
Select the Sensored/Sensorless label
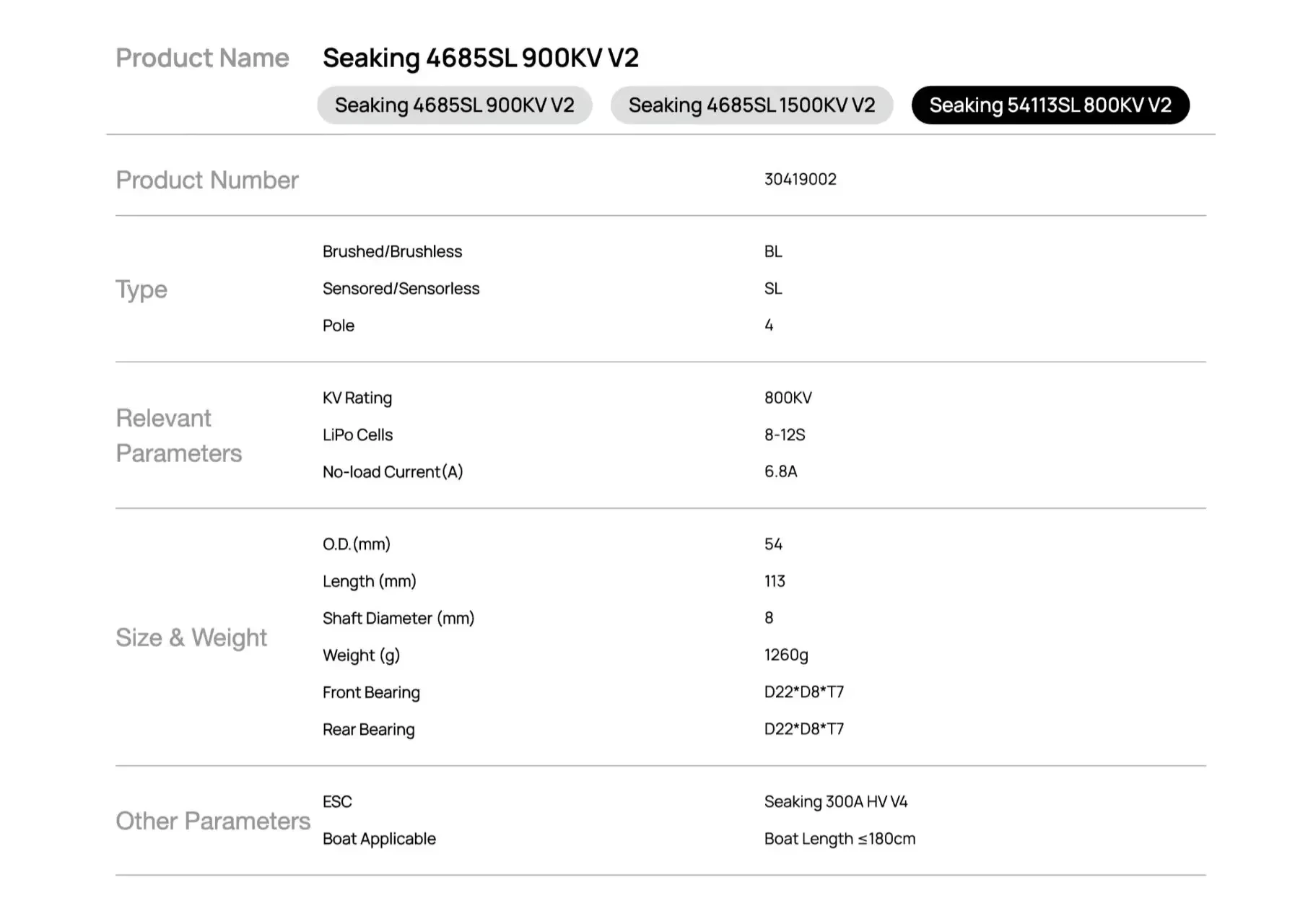click(x=401, y=289)
